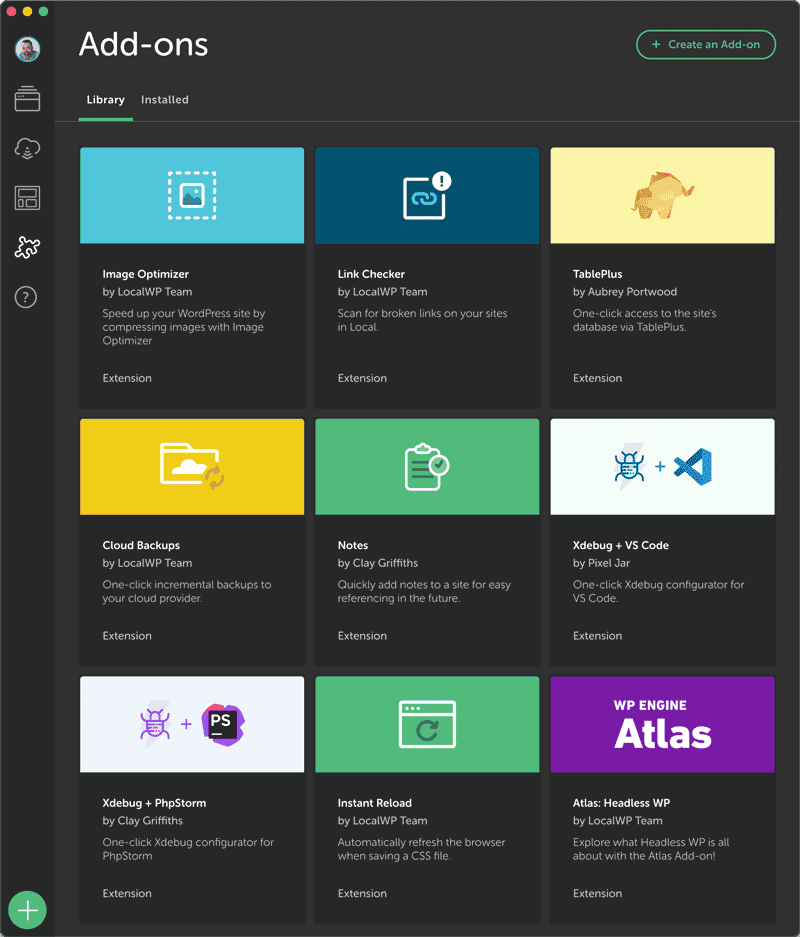The image size is (800, 937).
Task: Click 'by LocalWP Team' under Atlas: Headless WP
Action: pyautogui.click(x=618, y=820)
